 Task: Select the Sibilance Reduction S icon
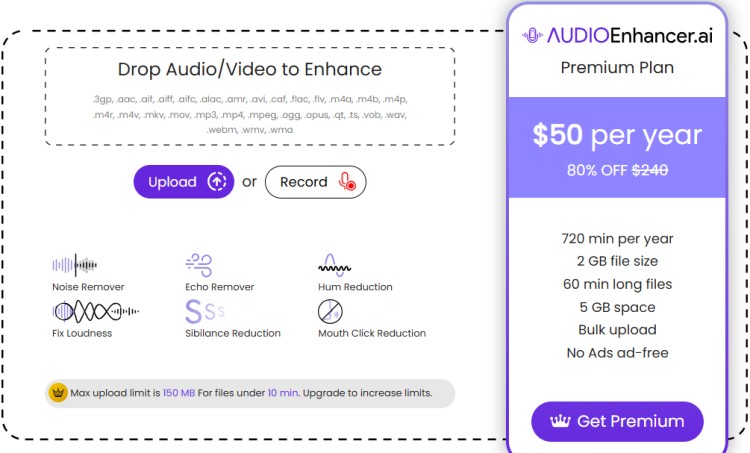click(x=204, y=311)
